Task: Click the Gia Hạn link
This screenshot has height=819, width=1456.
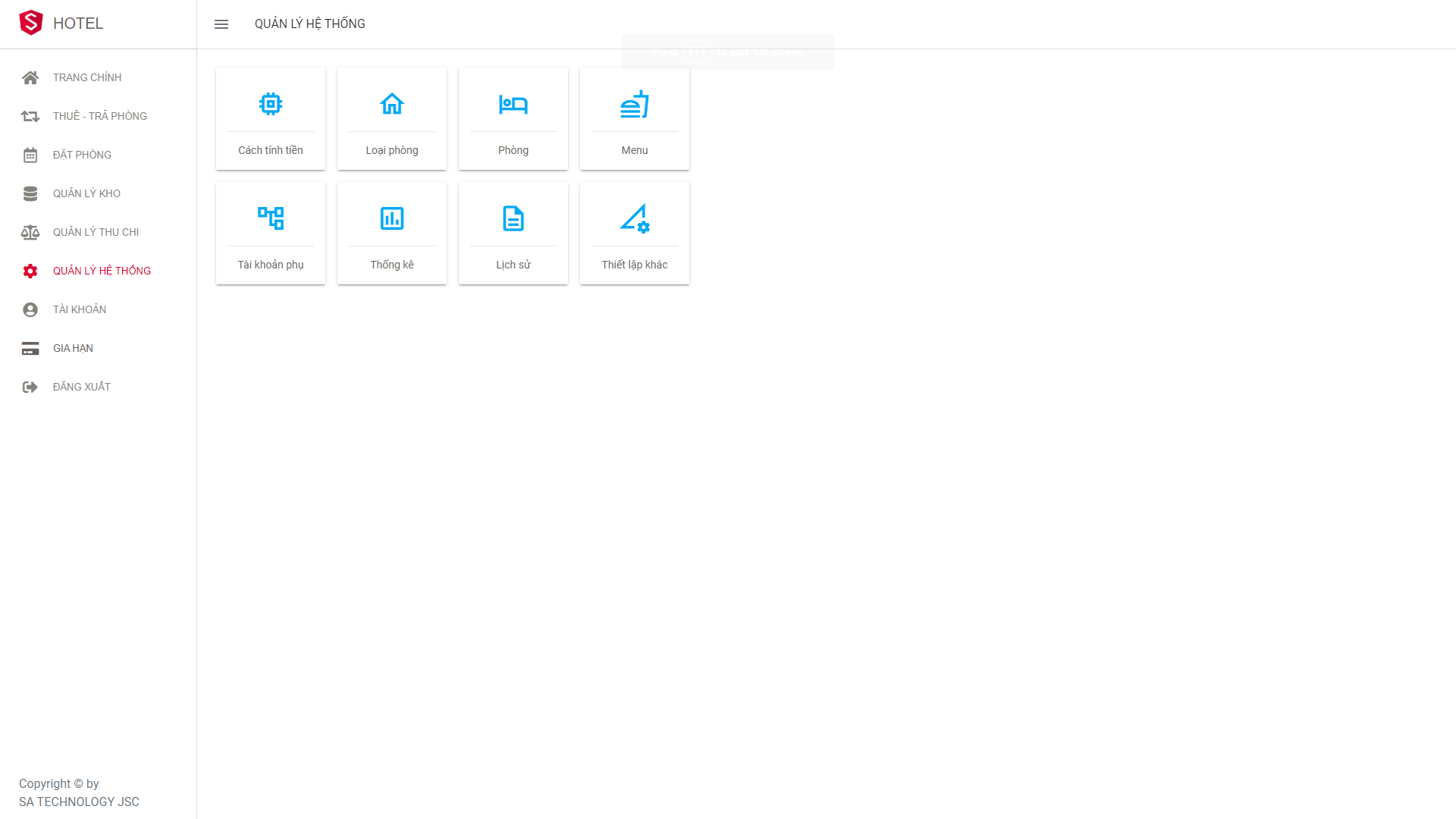Action: [73, 348]
